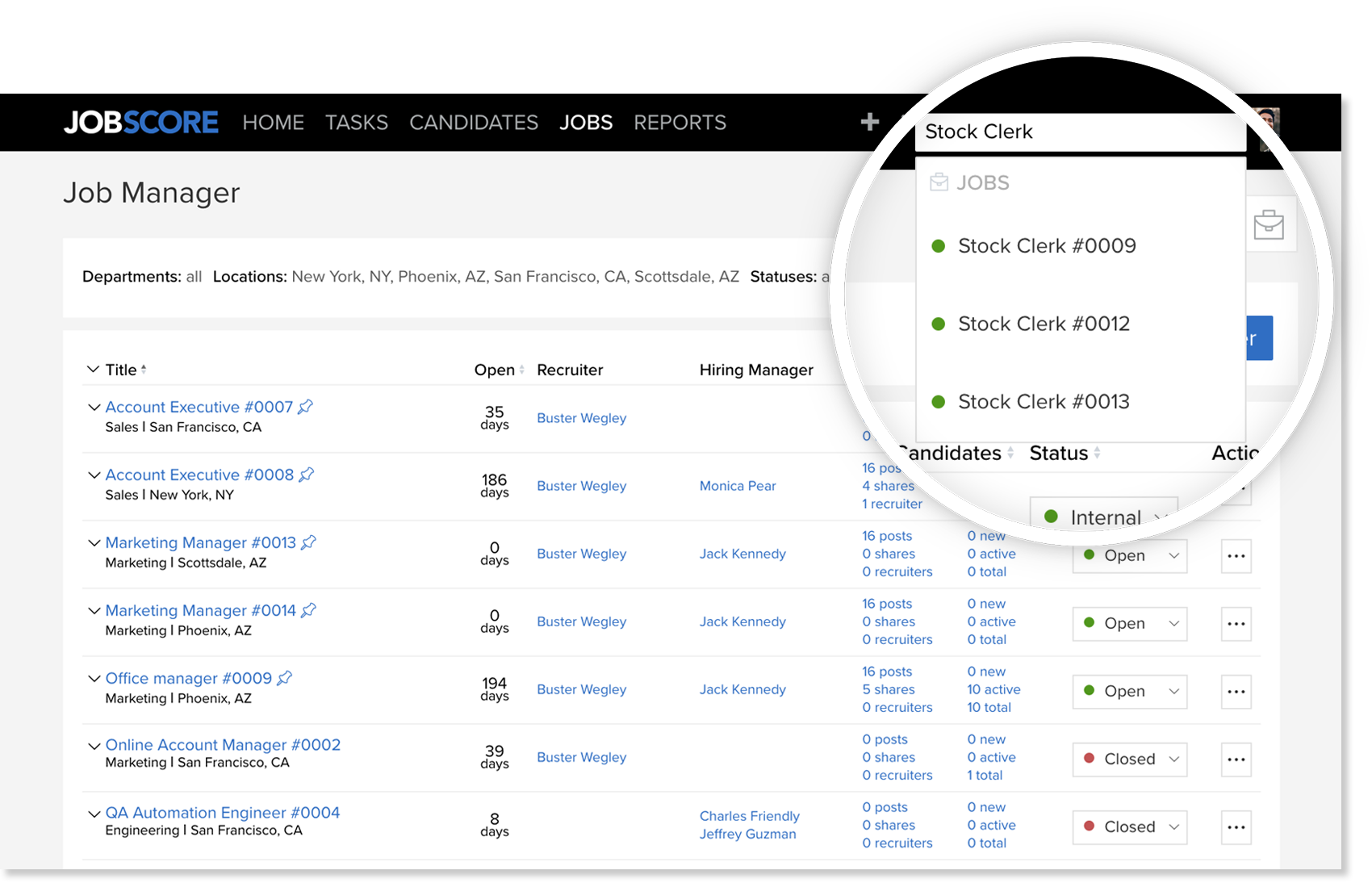Expand the Marketing Manager #0014 row chevron
The image size is (1372, 883).
coord(94,610)
